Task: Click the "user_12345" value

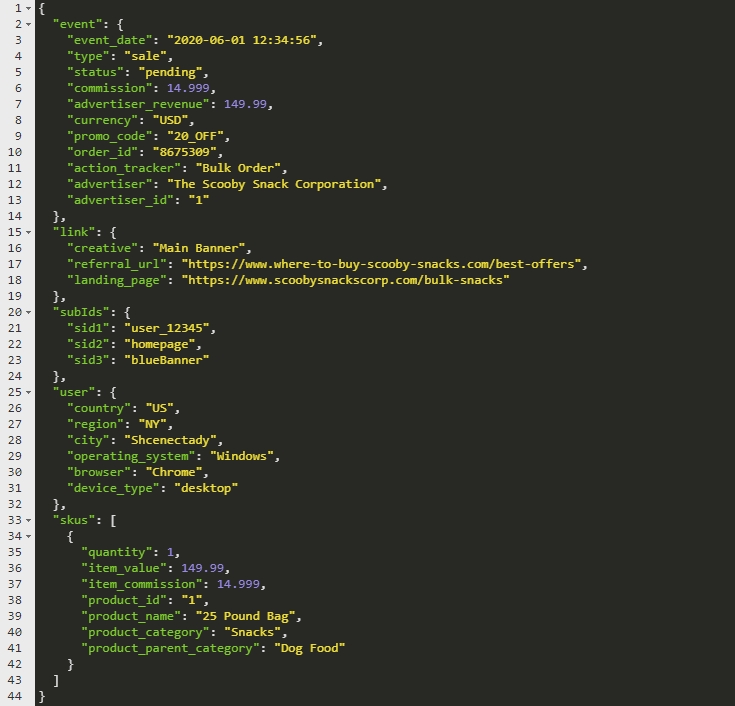Action: point(167,328)
